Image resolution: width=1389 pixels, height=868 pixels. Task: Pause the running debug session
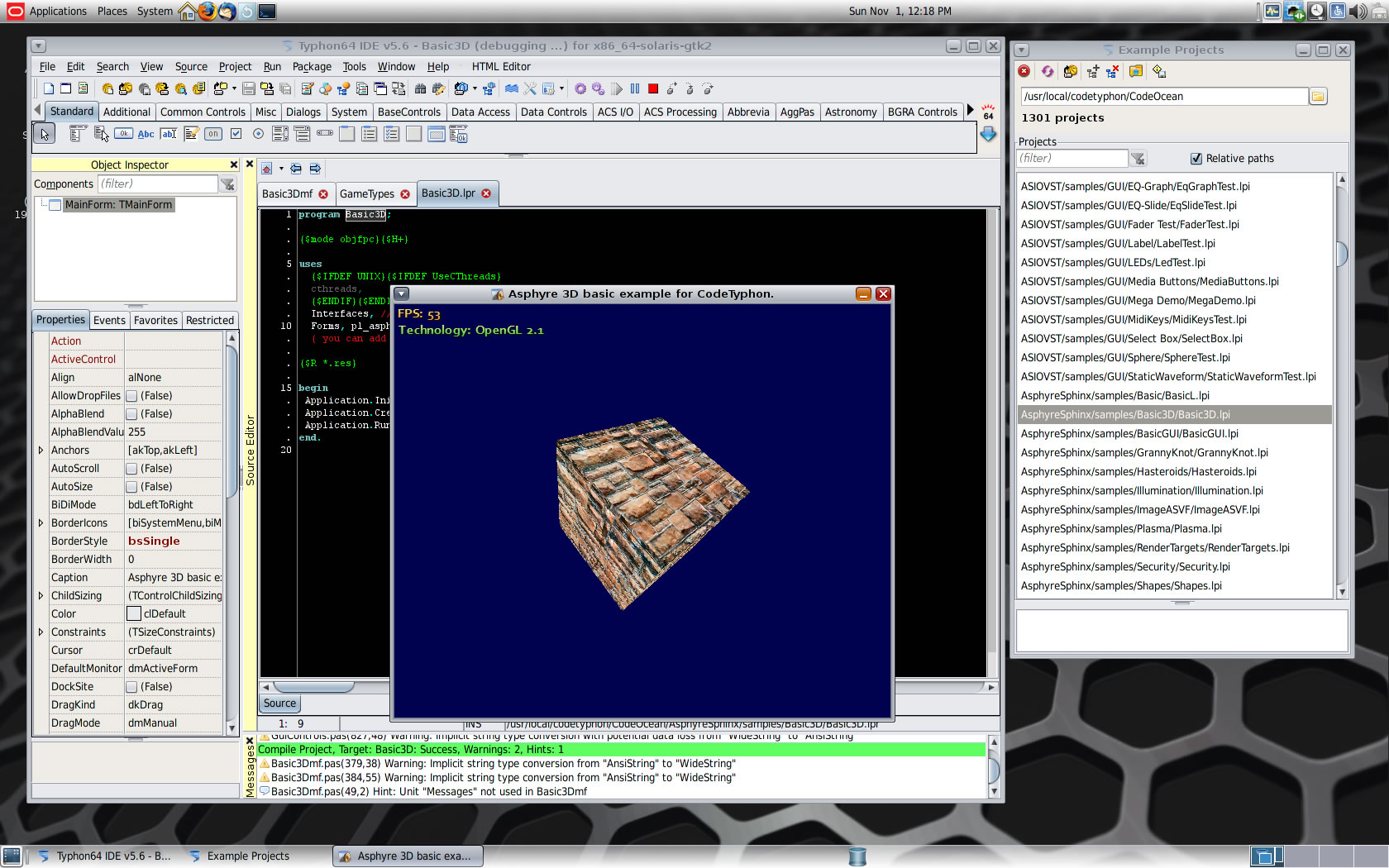(x=635, y=88)
